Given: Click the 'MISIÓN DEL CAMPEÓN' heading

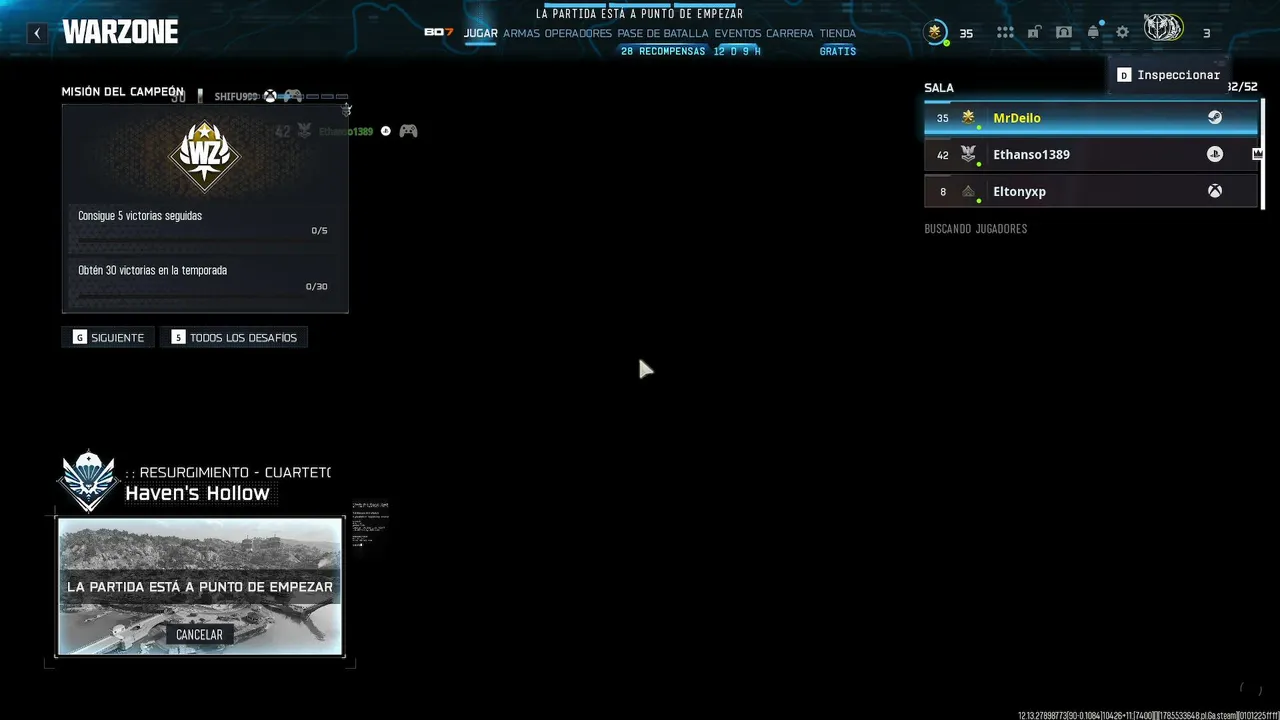Looking at the screenshot, I should (123, 92).
